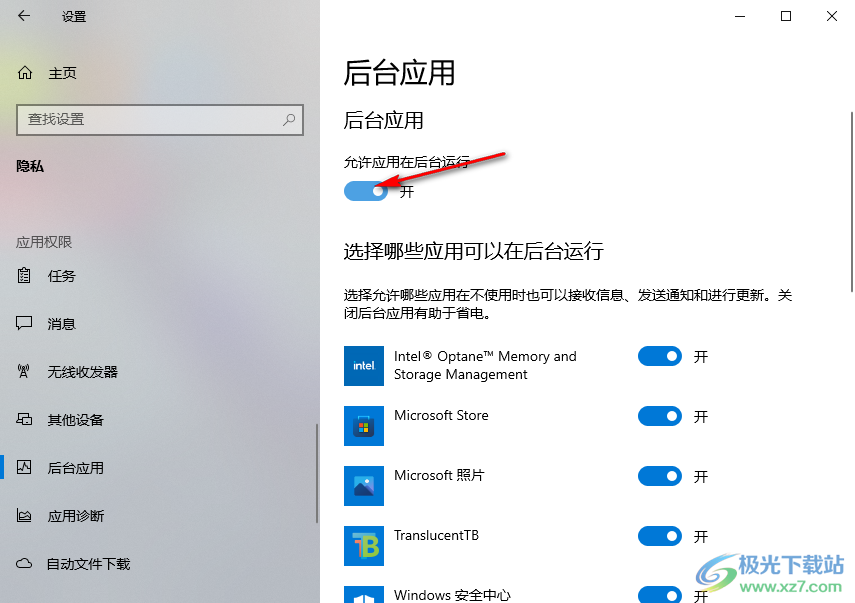Click the TranslucentTB app name
Image resolution: width=855 pixels, height=603 pixels.
click(x=436, y=535)
